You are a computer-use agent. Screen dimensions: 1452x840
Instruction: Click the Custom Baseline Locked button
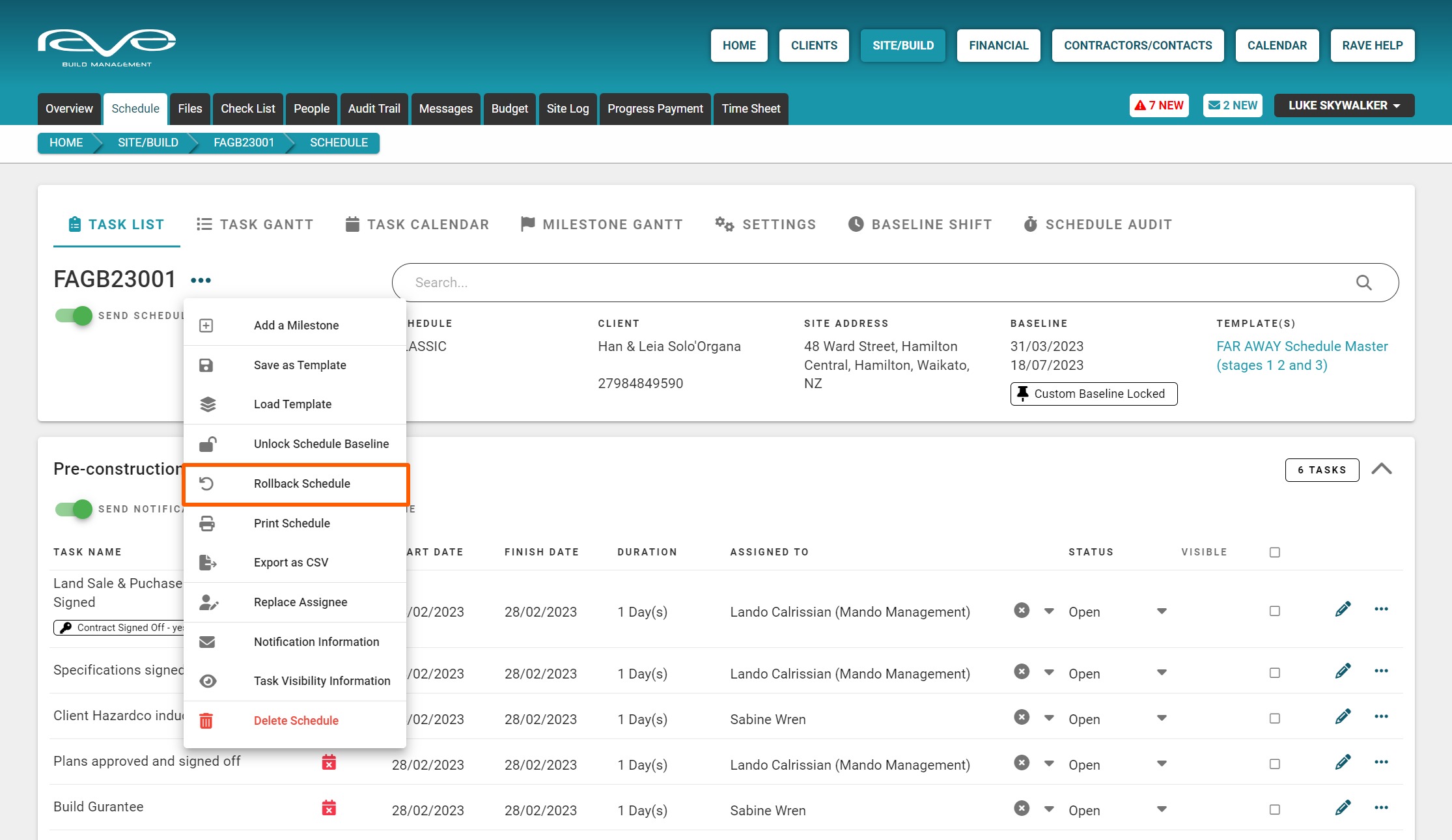[x=1093, y=394]
